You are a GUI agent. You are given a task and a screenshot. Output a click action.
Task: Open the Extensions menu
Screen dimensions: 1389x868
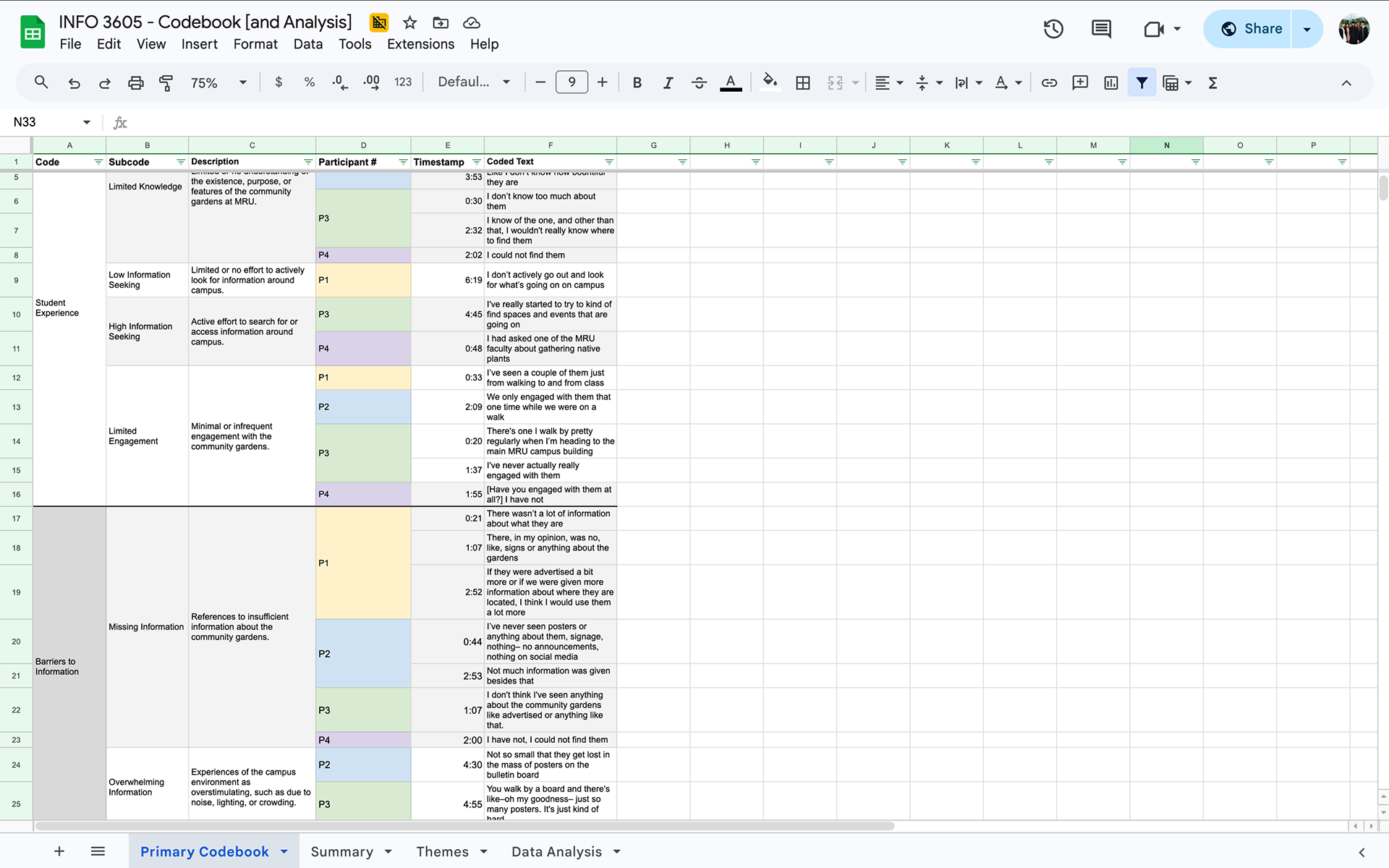(421, 44)
